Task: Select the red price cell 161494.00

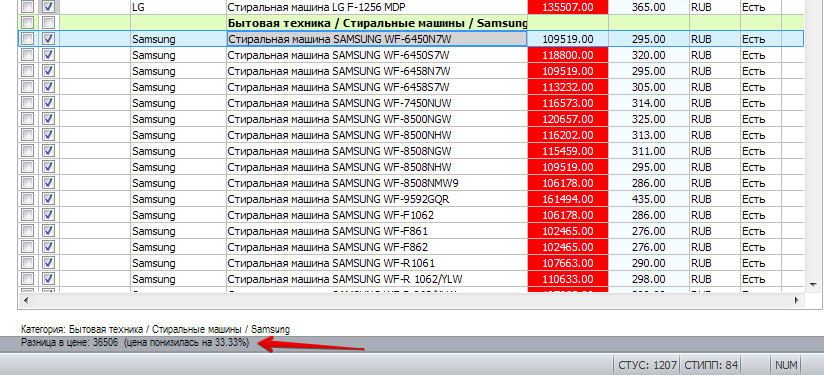Action: pos(568,199)
